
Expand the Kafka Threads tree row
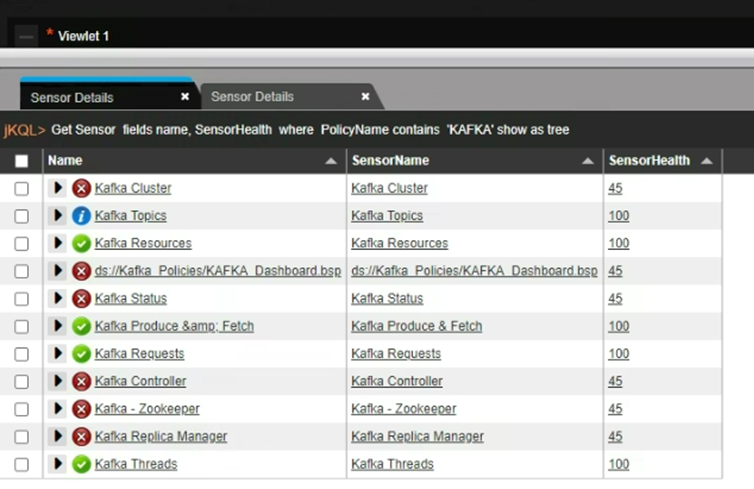click(x=58, y=464)
